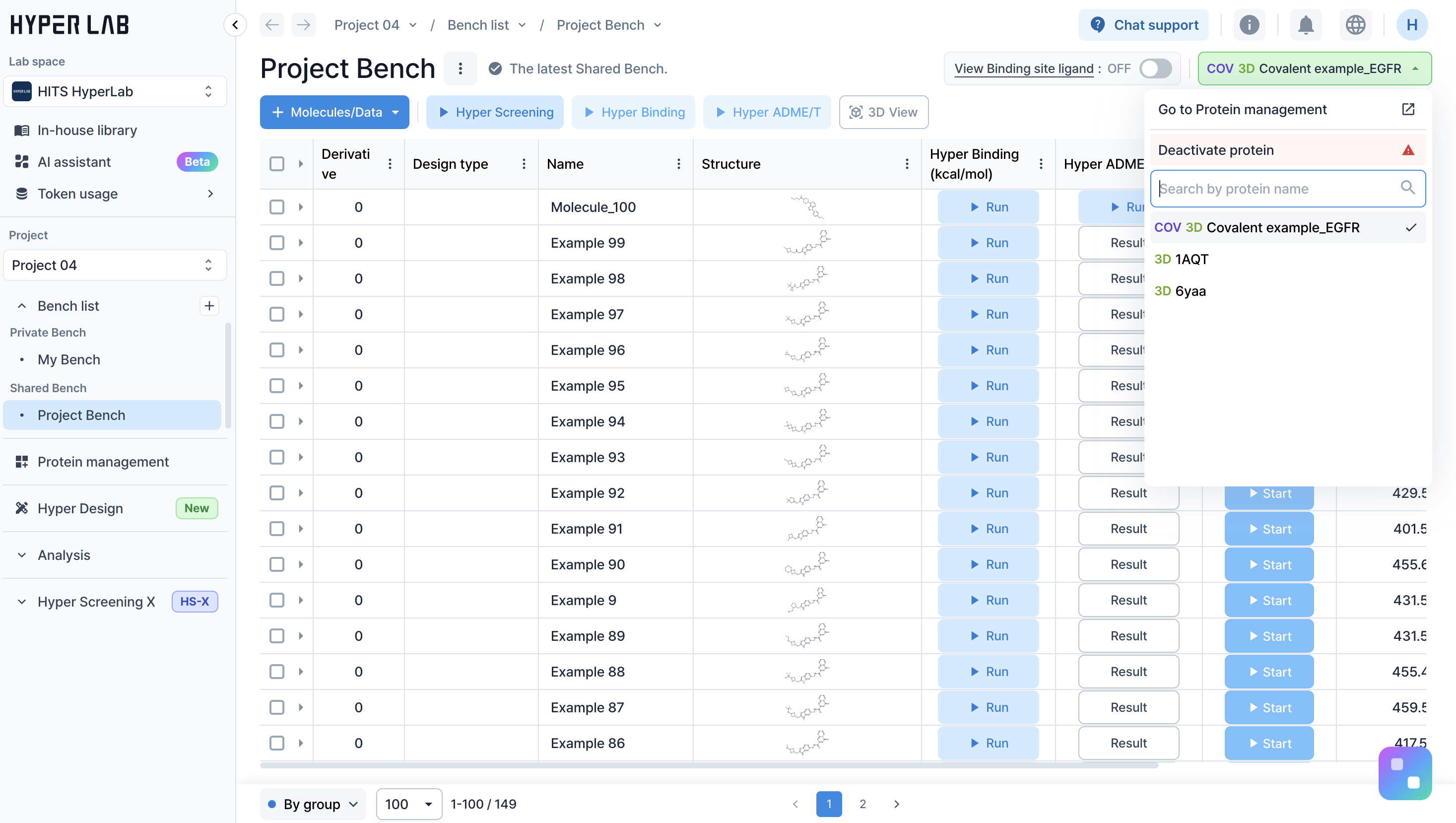1456x823 pixels.
Task: Select all rows with header checkbox
Action: coord(277,164)
